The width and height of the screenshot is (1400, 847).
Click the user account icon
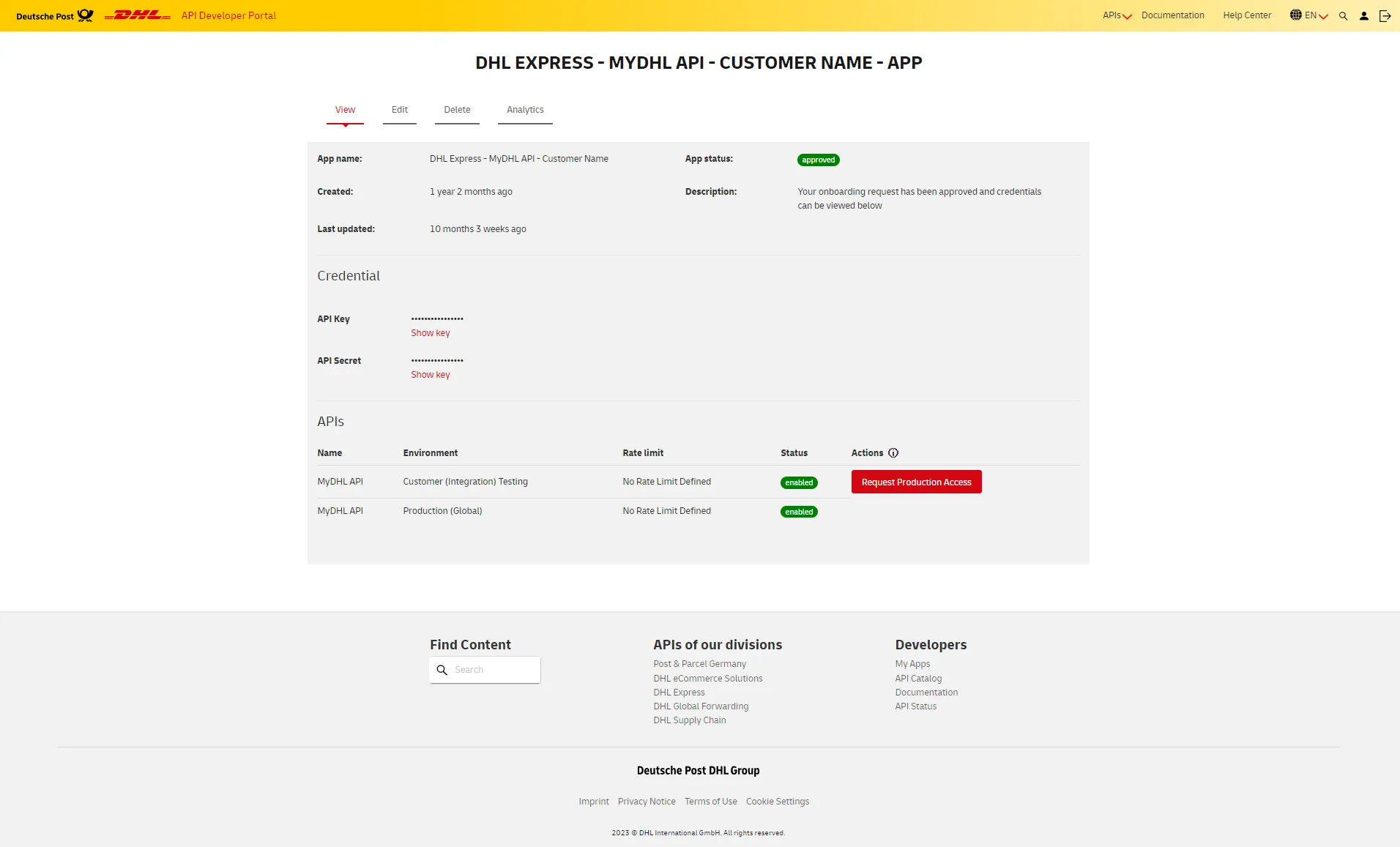[x=1363, y=15]
